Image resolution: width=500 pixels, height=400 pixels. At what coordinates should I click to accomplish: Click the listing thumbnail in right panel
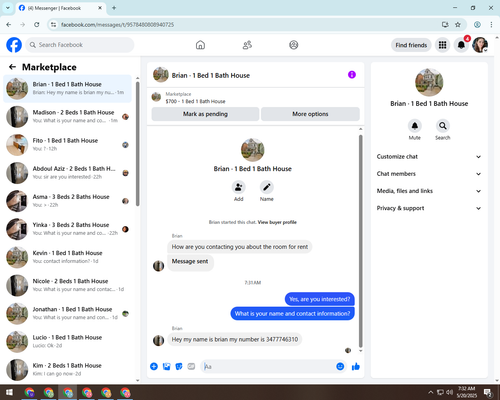(429, 82)
